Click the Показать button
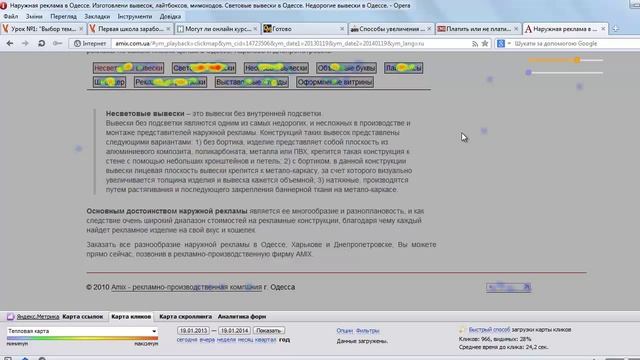 (x=269, y=331)
